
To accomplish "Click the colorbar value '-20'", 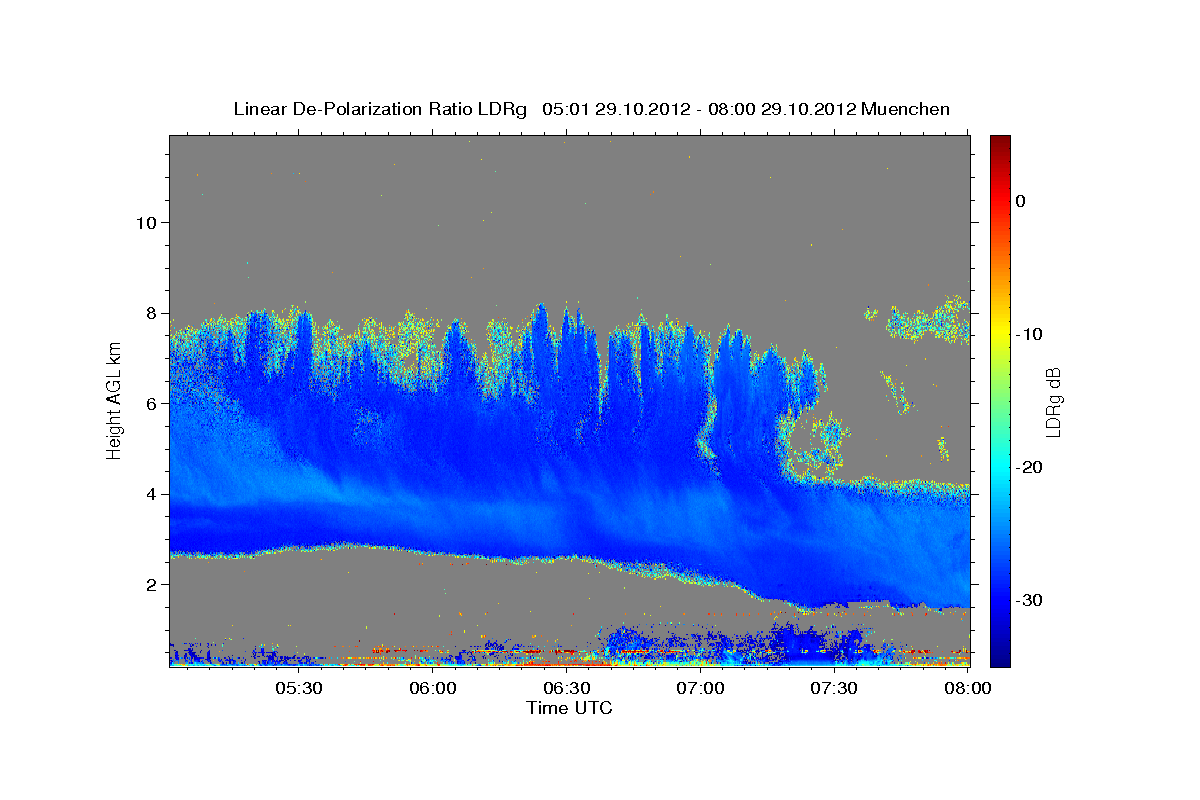I will pyautogui.click(x=1029, y=467).
